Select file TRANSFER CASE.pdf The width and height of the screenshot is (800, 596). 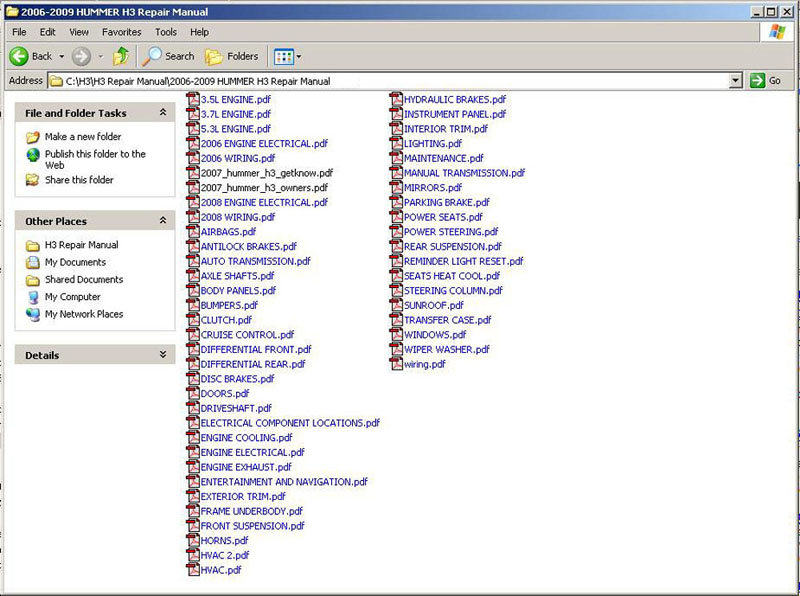448,320
